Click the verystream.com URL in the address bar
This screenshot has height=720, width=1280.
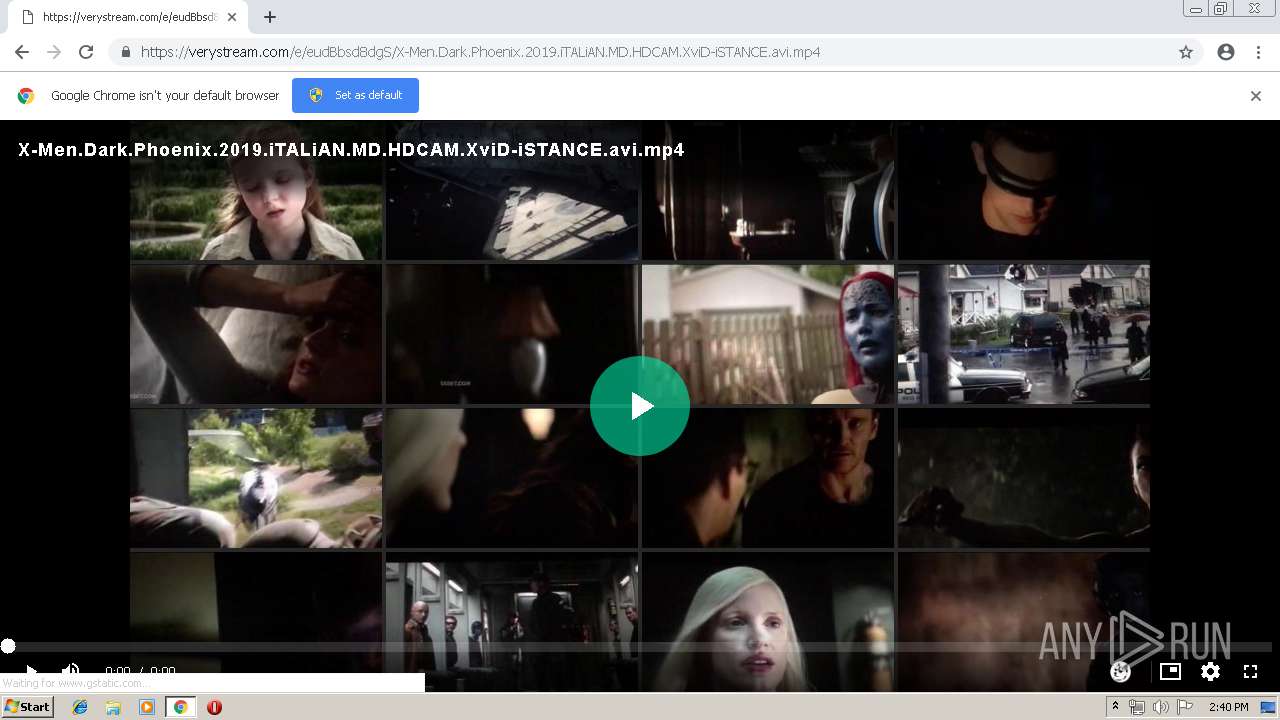pyautogui.click(x=480, y=52)
